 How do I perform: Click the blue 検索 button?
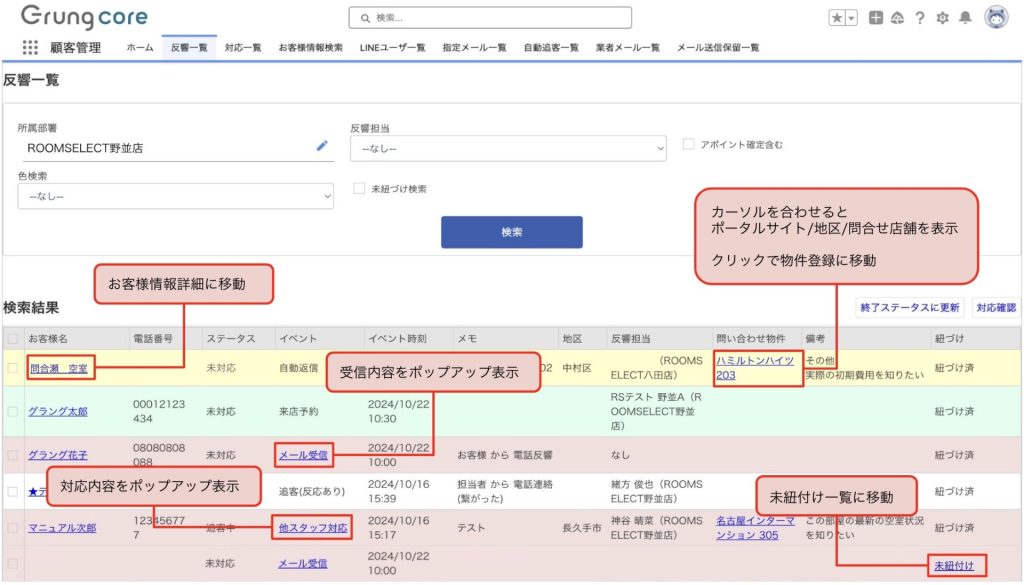pyautogui.click(x=511, y=232)
